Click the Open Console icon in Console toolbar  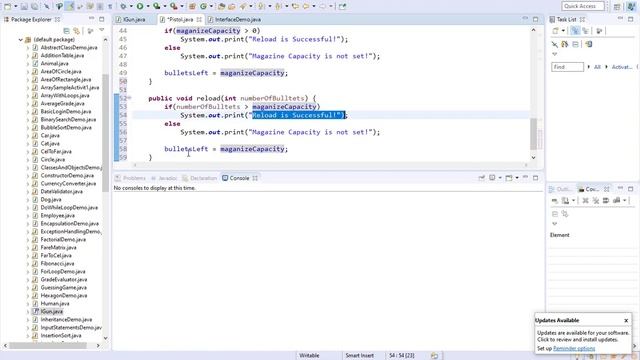click(x=509, y=178)
